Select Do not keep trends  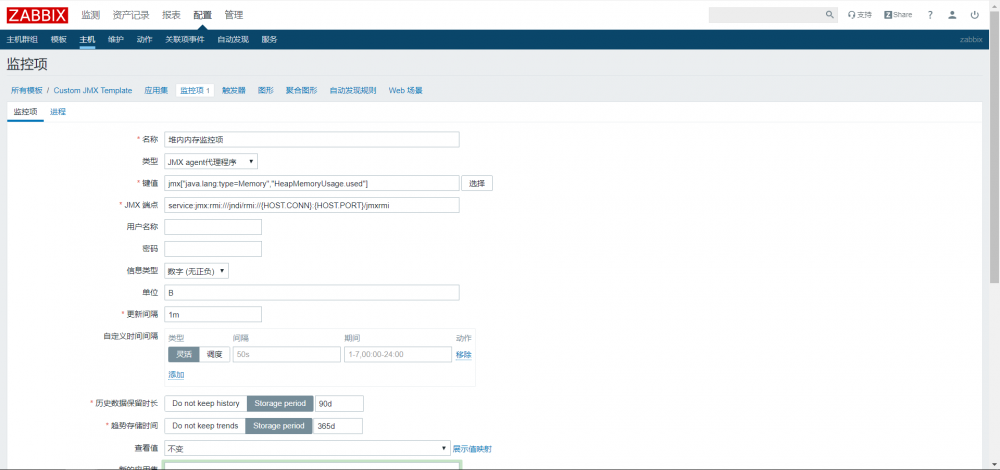(205, 426)
